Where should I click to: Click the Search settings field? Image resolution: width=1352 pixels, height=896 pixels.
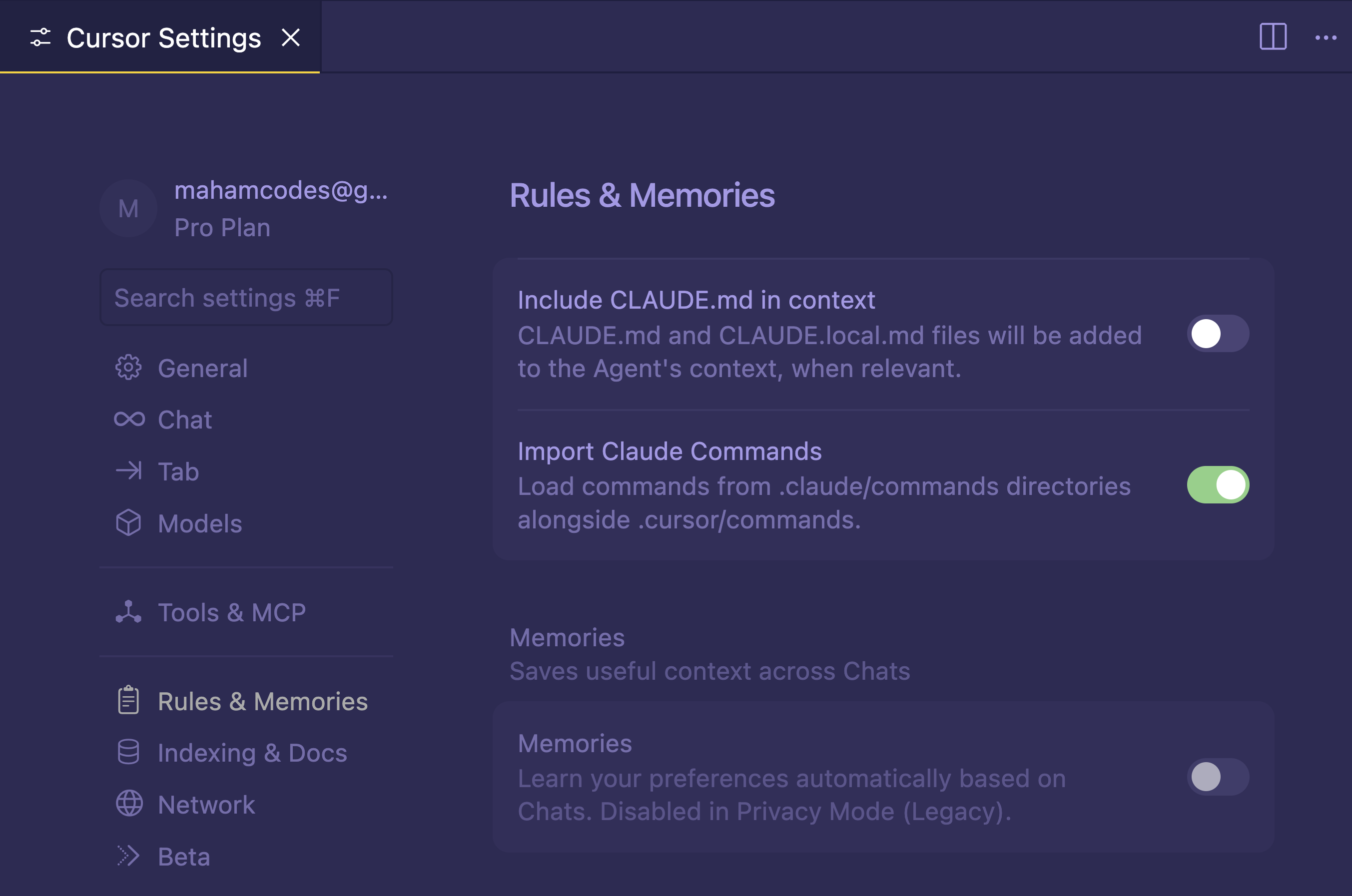point(246,297)
